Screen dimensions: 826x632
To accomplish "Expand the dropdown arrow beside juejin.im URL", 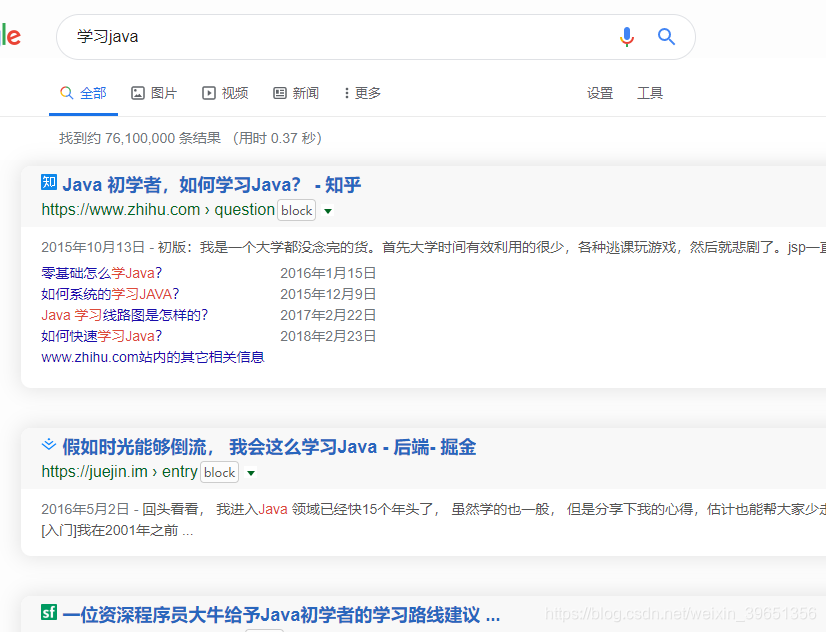I will tap(251, 473).
